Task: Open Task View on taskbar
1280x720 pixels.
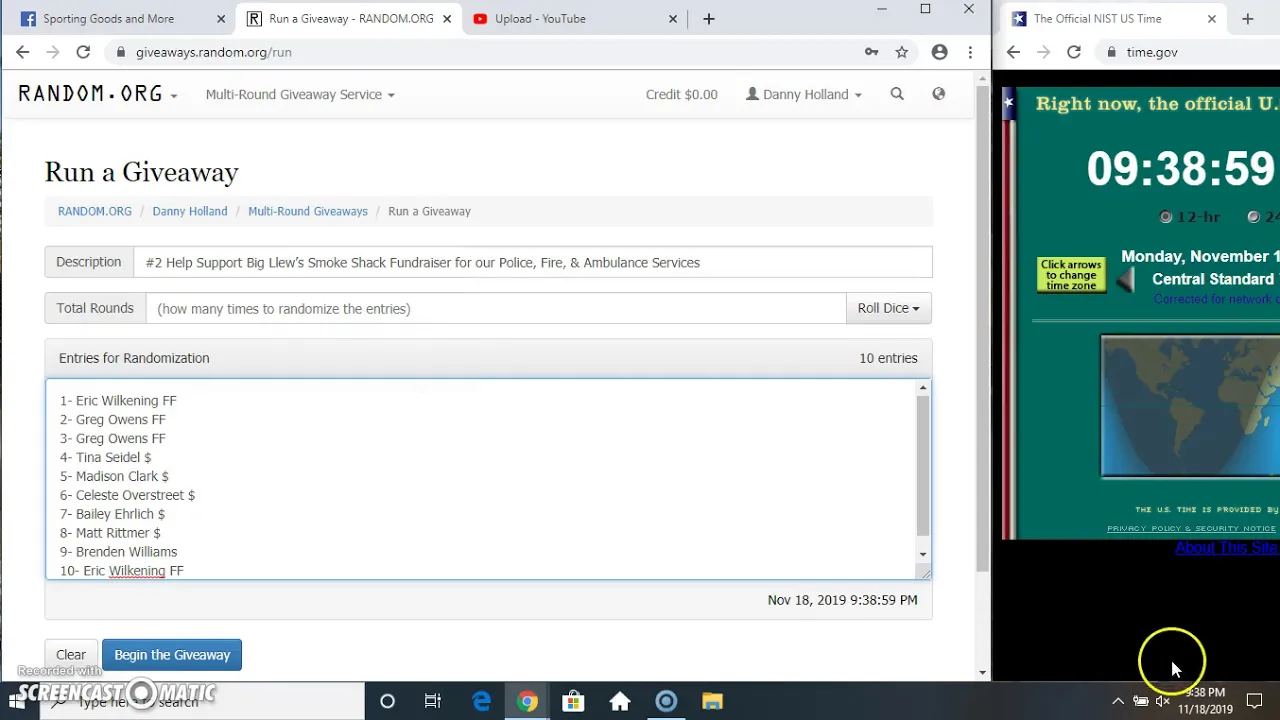Action: point(433,701)
